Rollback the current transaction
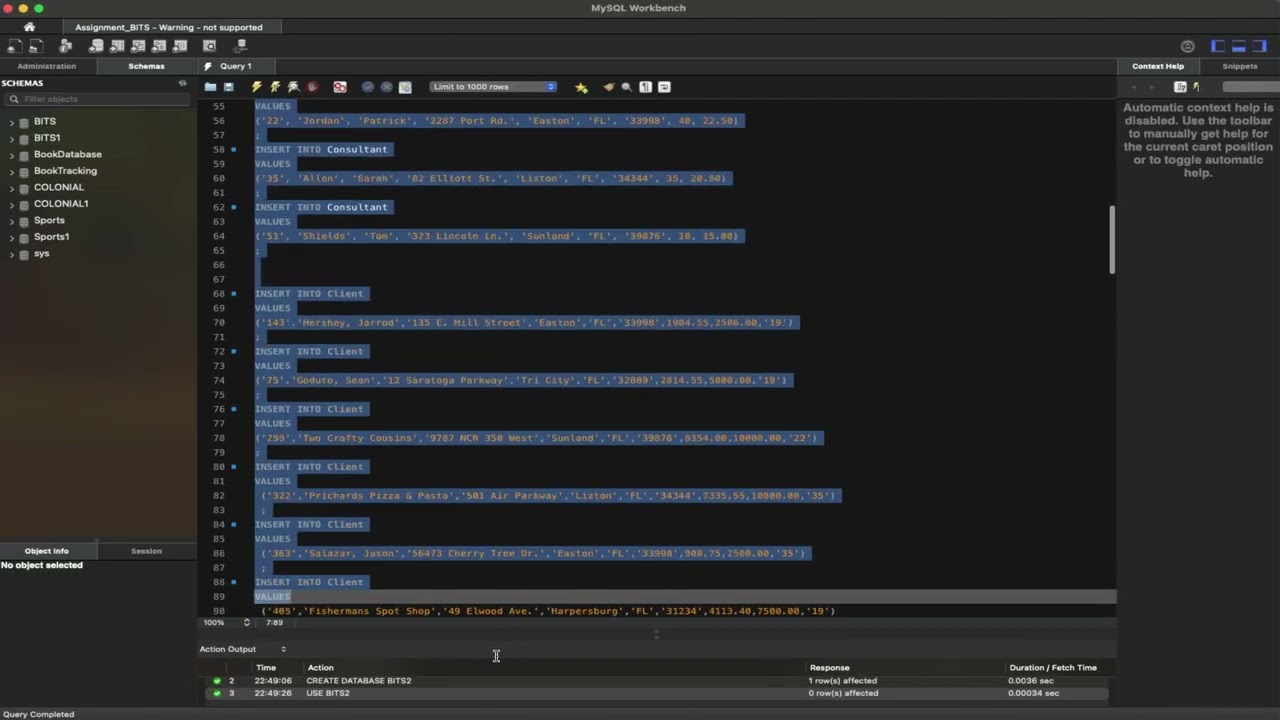Screen dimensions: 1280x720 click(x=386, y=87)
